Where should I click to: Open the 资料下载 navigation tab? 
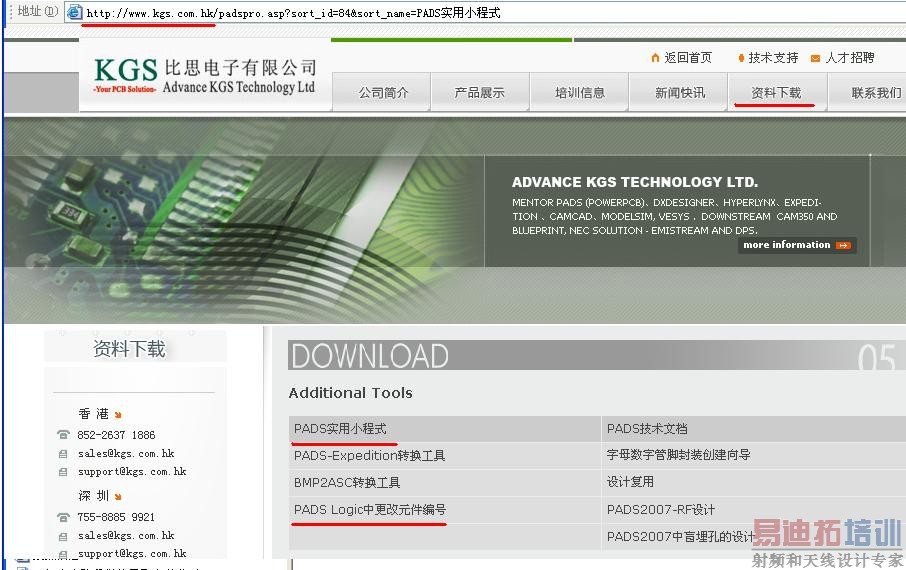[776, 92]
